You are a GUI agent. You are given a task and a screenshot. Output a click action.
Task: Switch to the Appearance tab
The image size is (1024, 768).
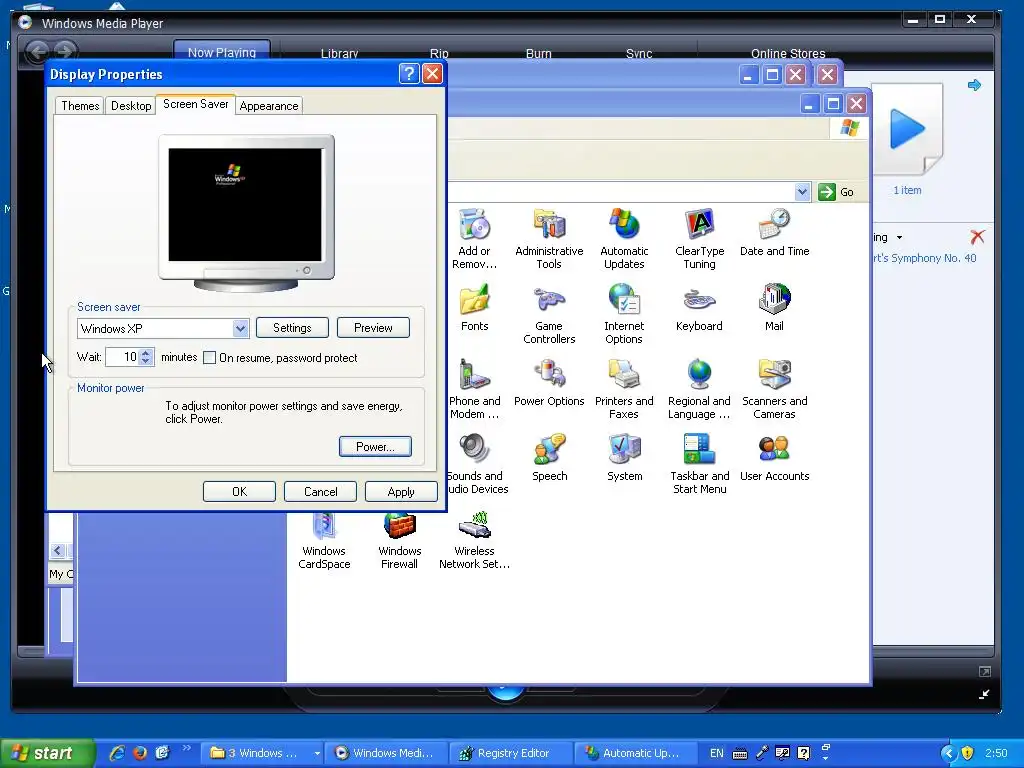click(x=269, y=106)
